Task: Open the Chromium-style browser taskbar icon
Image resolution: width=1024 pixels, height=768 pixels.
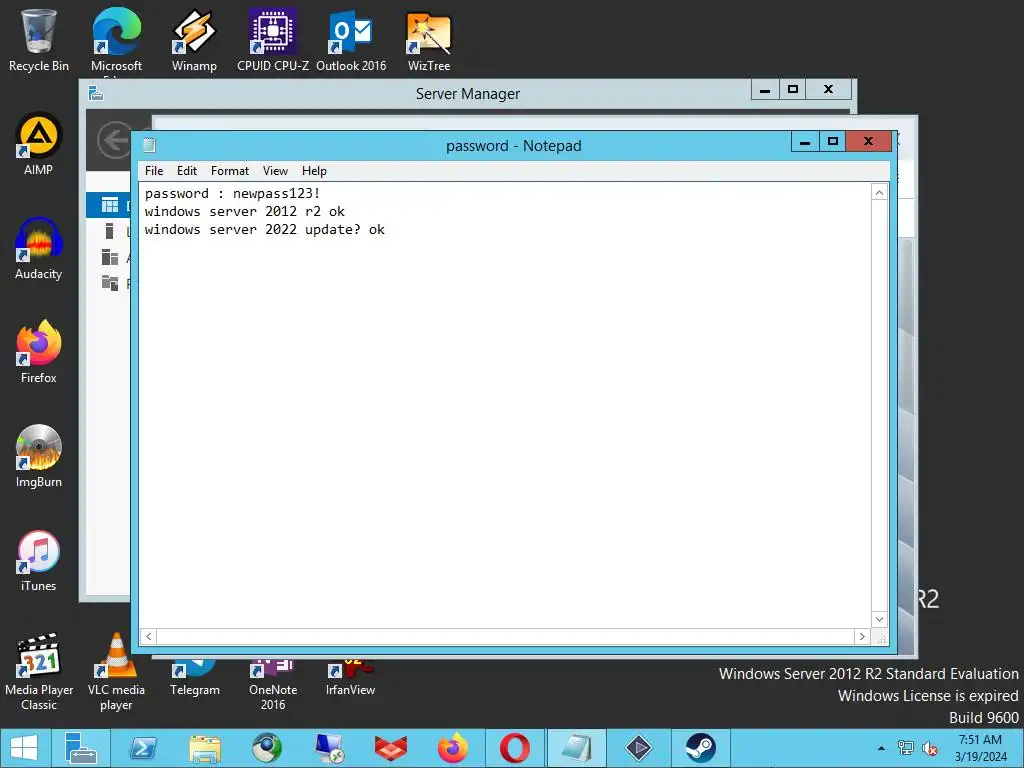Action: coord(266,748)
